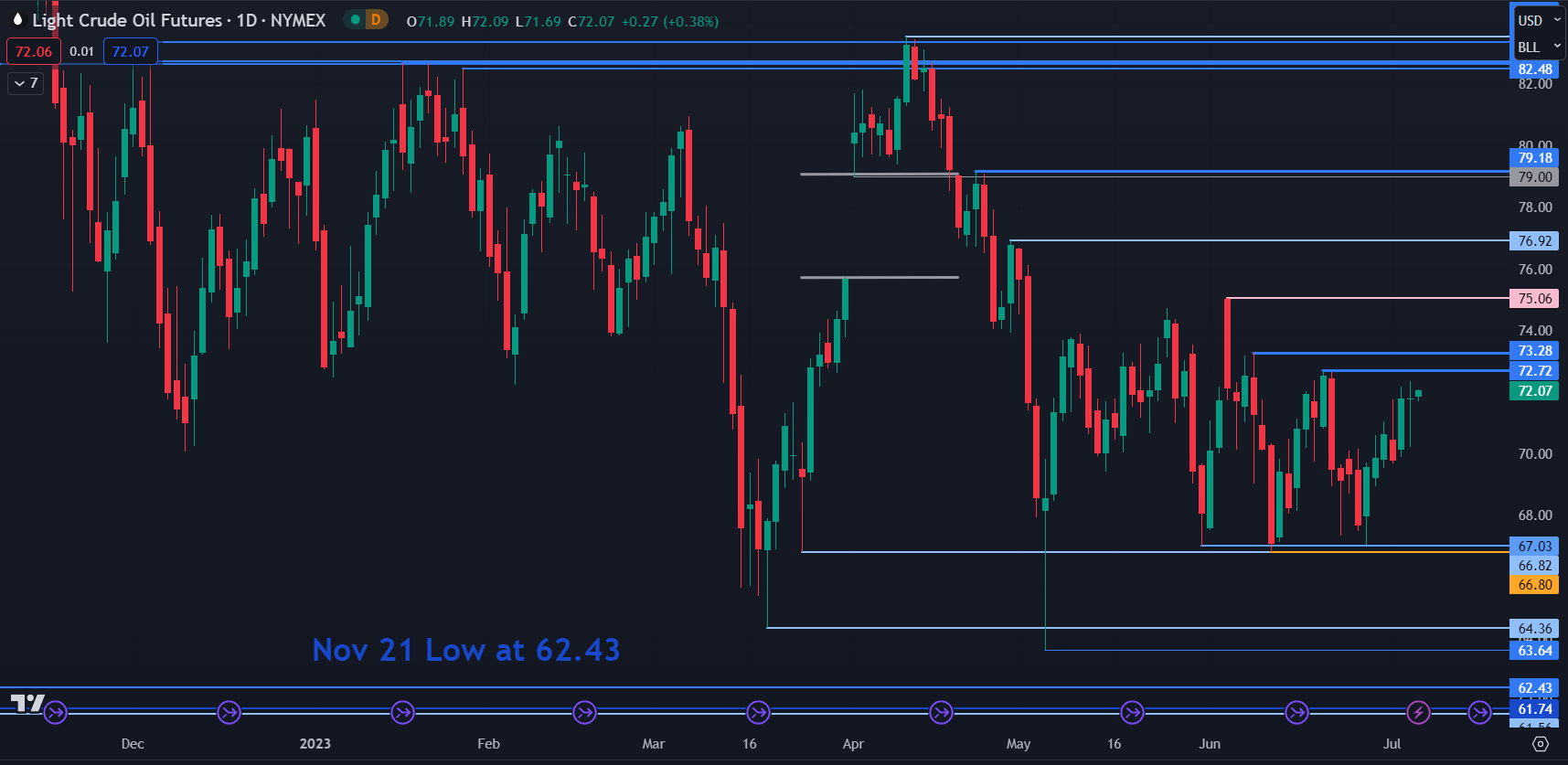Screen dimensions: 1568x765
Task: Open the BLL unit dropdown
Action: [1539, 47]
